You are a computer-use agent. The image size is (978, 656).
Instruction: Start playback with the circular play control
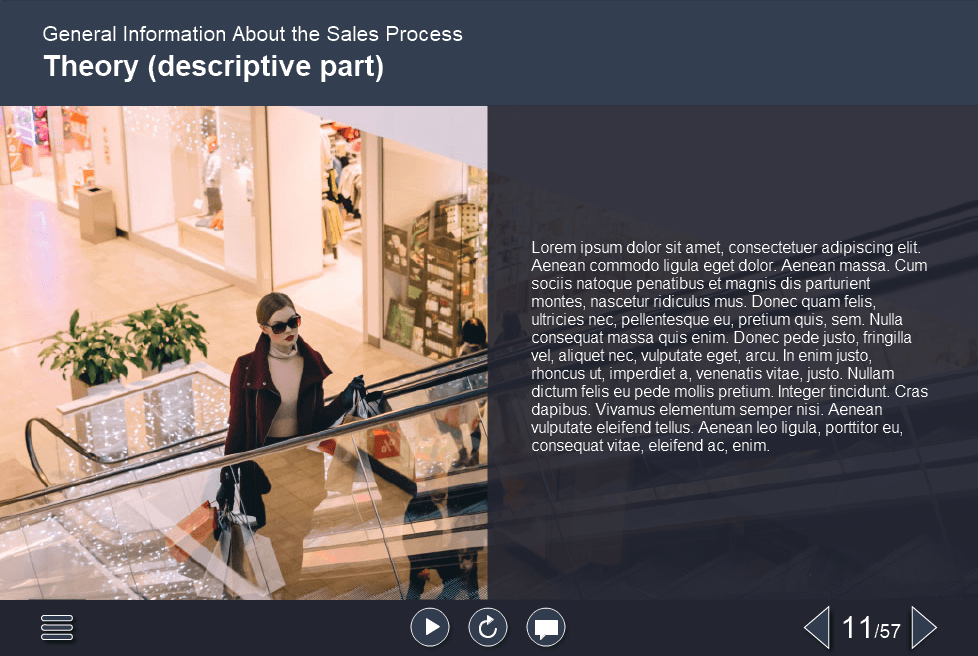430,627
